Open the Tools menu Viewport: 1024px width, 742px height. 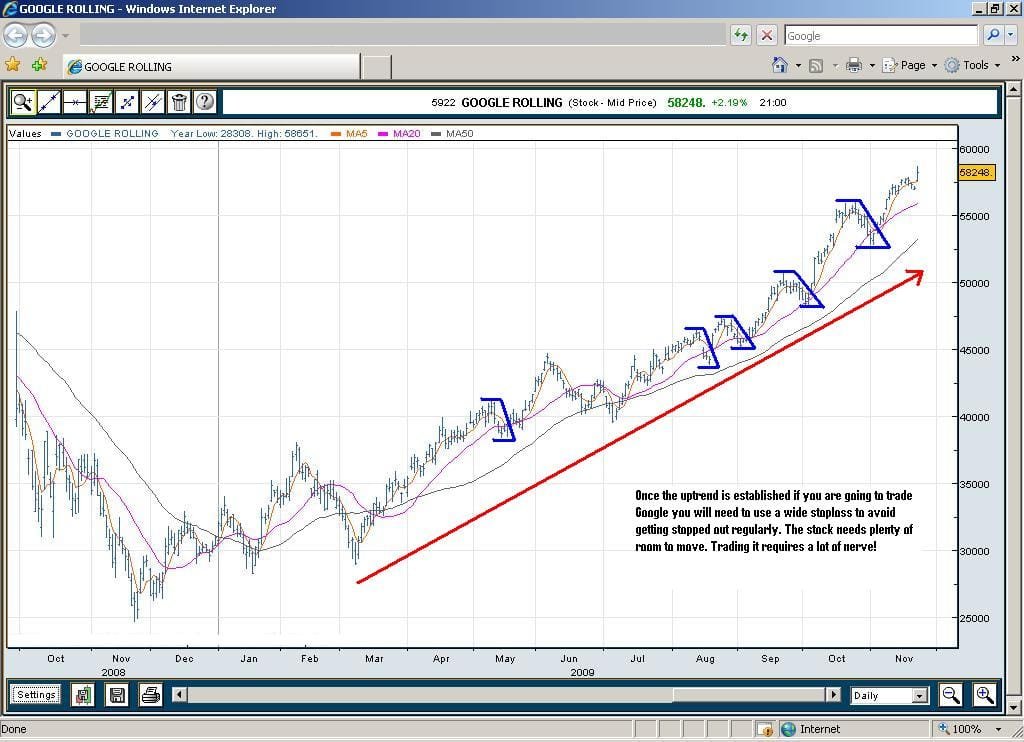click(972, 65)
